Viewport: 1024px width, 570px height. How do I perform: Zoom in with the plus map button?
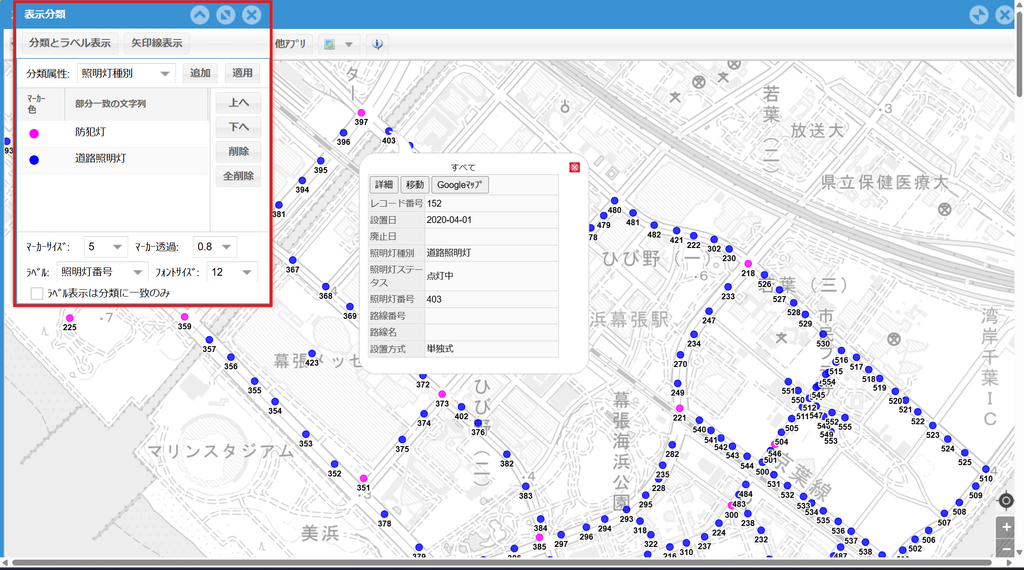tap(1006, 527)
